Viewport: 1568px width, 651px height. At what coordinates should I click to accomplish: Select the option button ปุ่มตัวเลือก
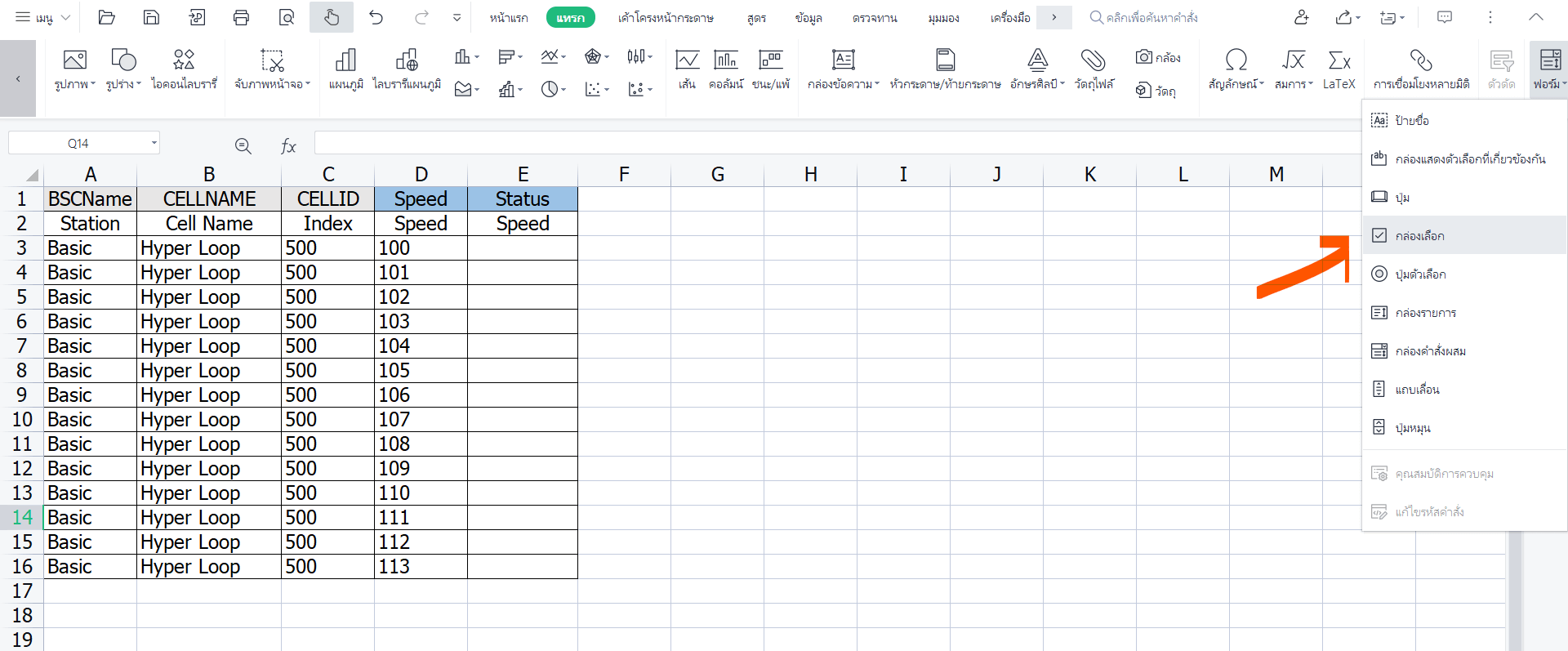click(1464, 274)
